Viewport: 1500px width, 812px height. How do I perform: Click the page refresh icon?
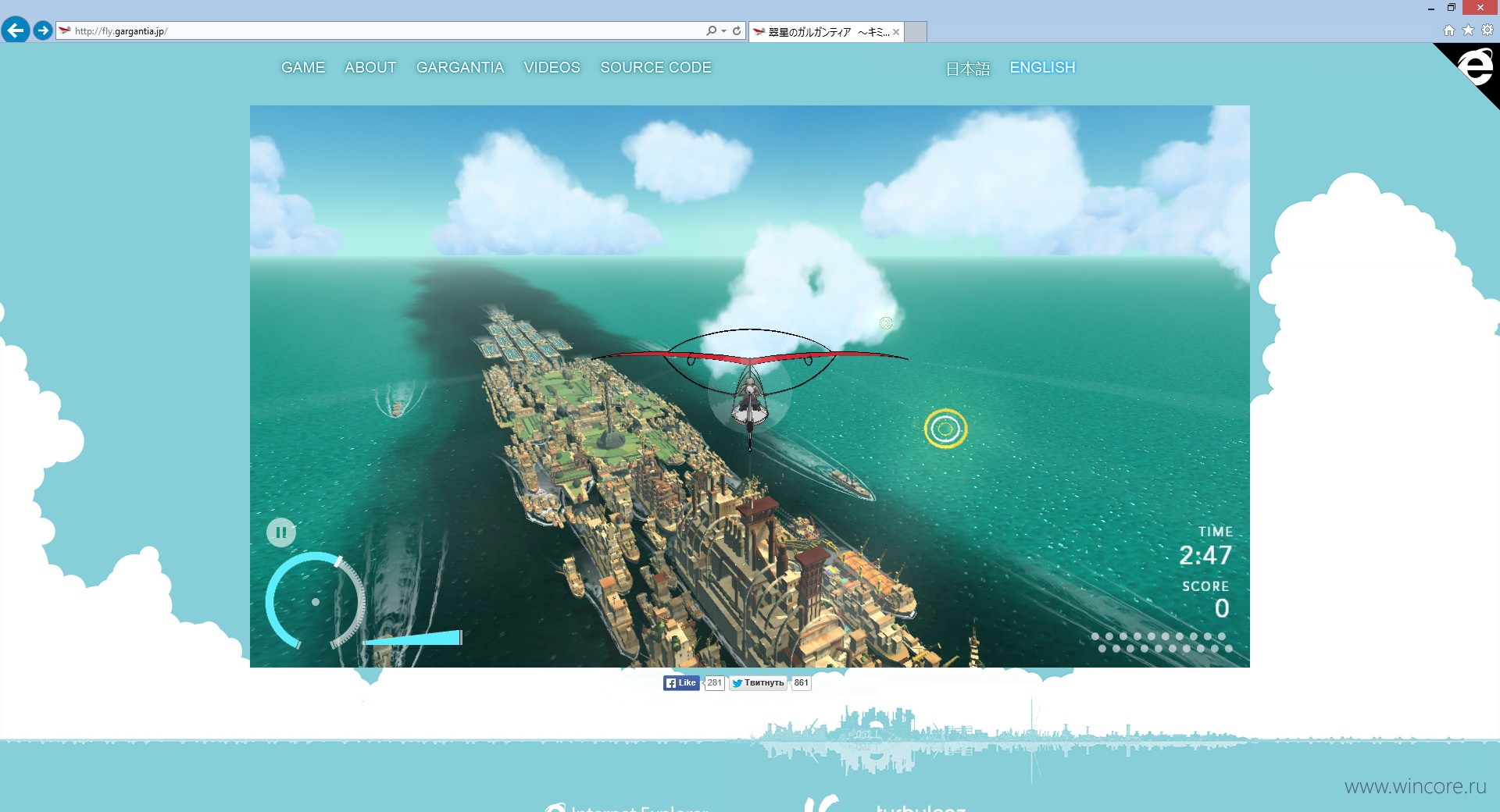(737, 31)
